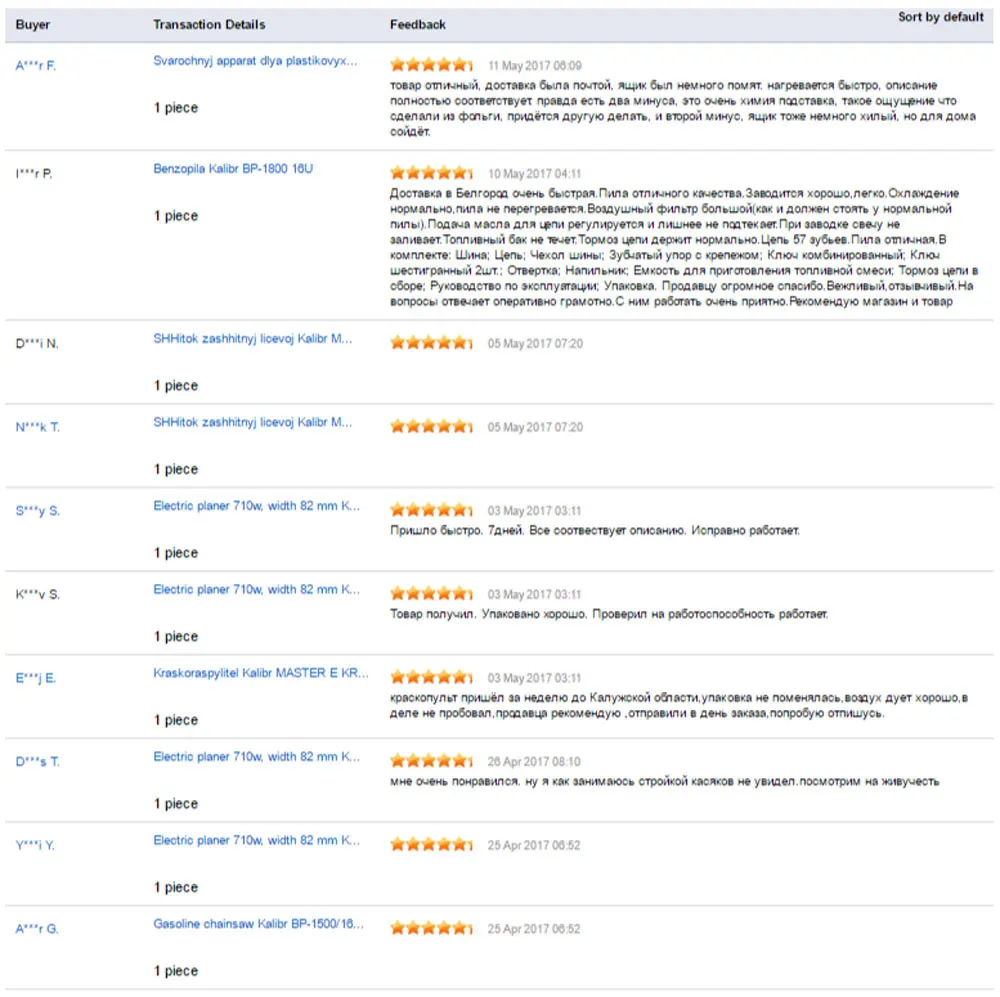Click the star rating in N***k T.'s row
The height and width of the screenshot is (997, 1000).
click(x=431, y=426)
